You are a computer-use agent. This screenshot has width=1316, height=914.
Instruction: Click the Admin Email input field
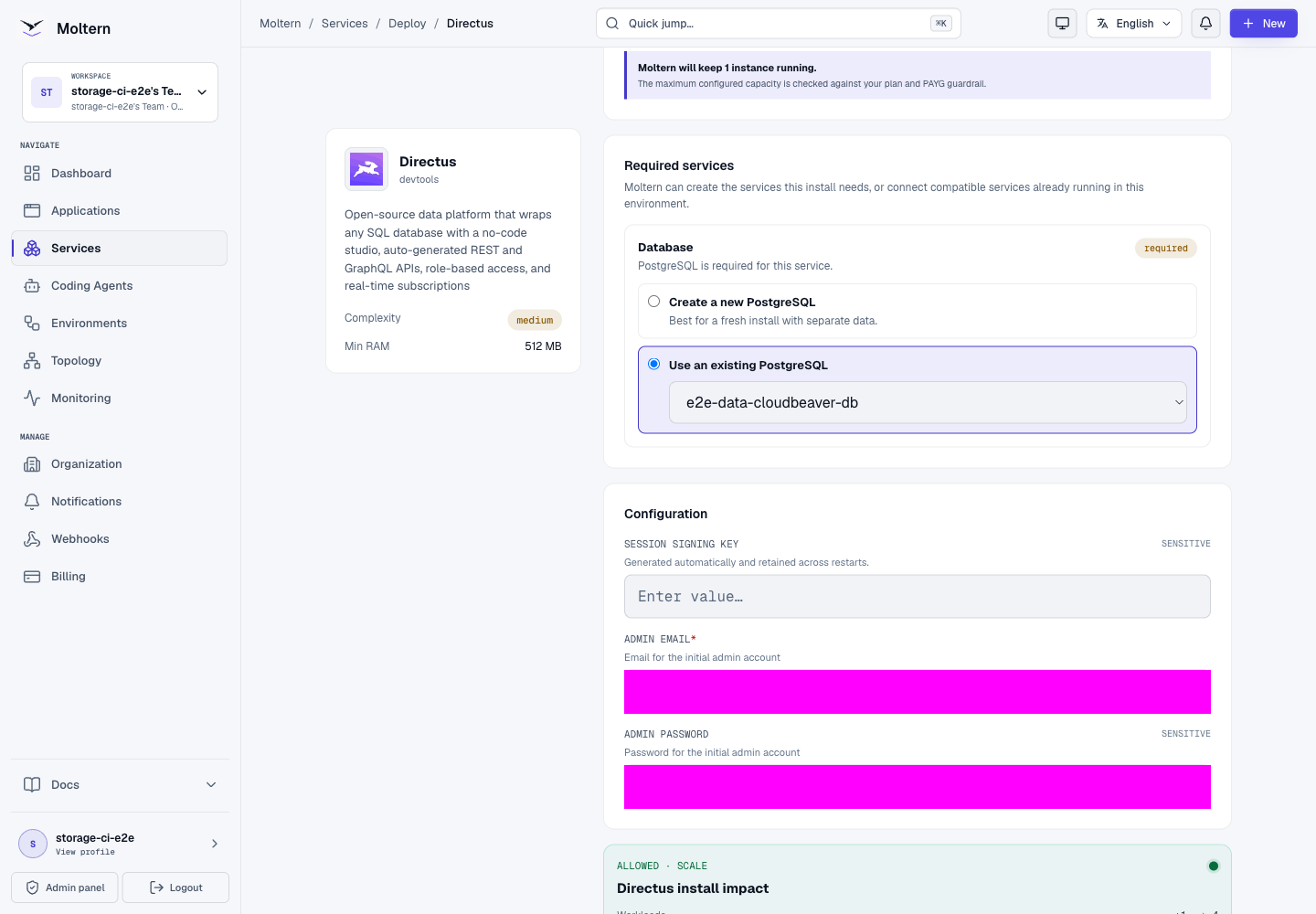(x=918, y=692)
